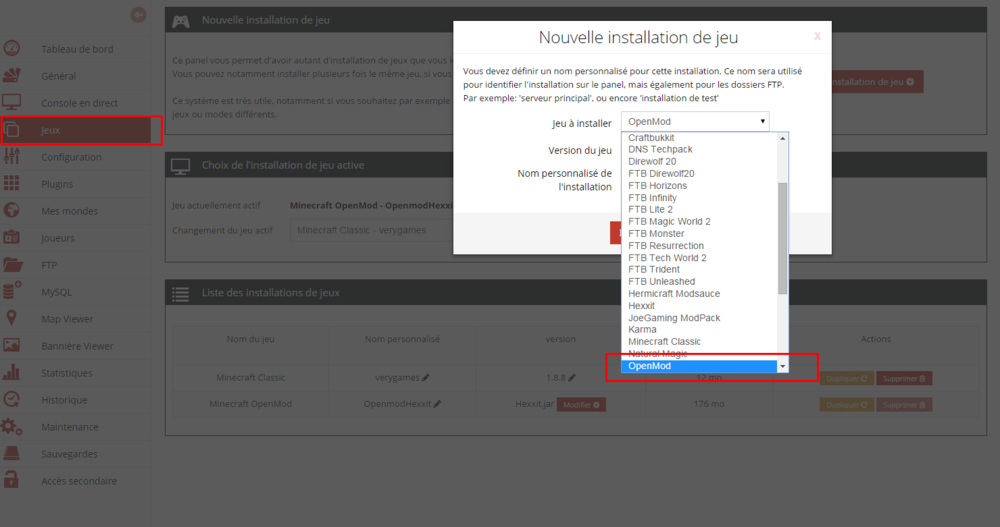Screen dimensions: 1000x527
Task: Click the game list scroll-up arrow
Action: [783, 138]
